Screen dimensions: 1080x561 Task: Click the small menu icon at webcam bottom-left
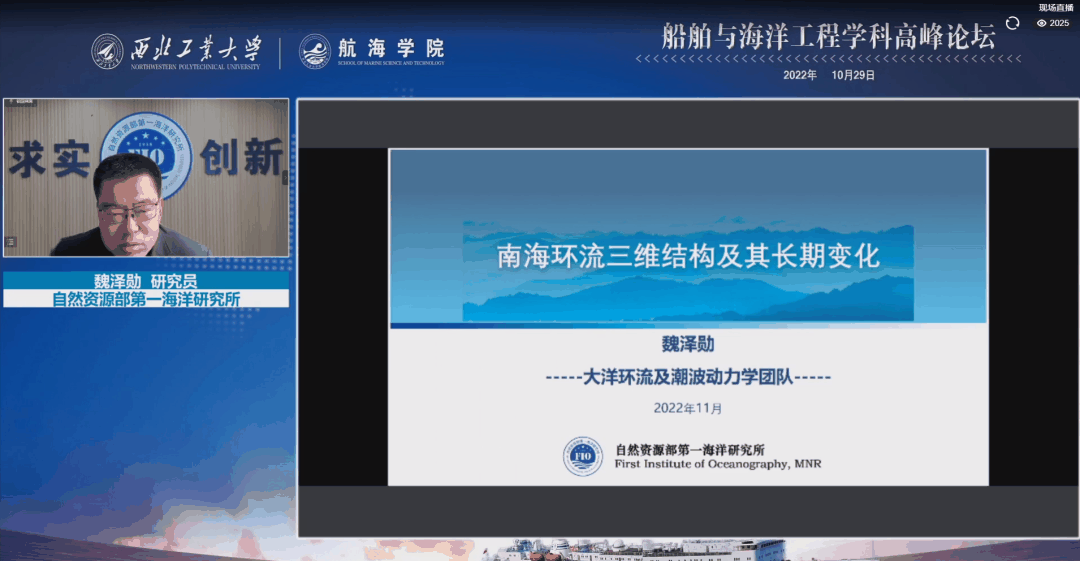coord(10,242)
